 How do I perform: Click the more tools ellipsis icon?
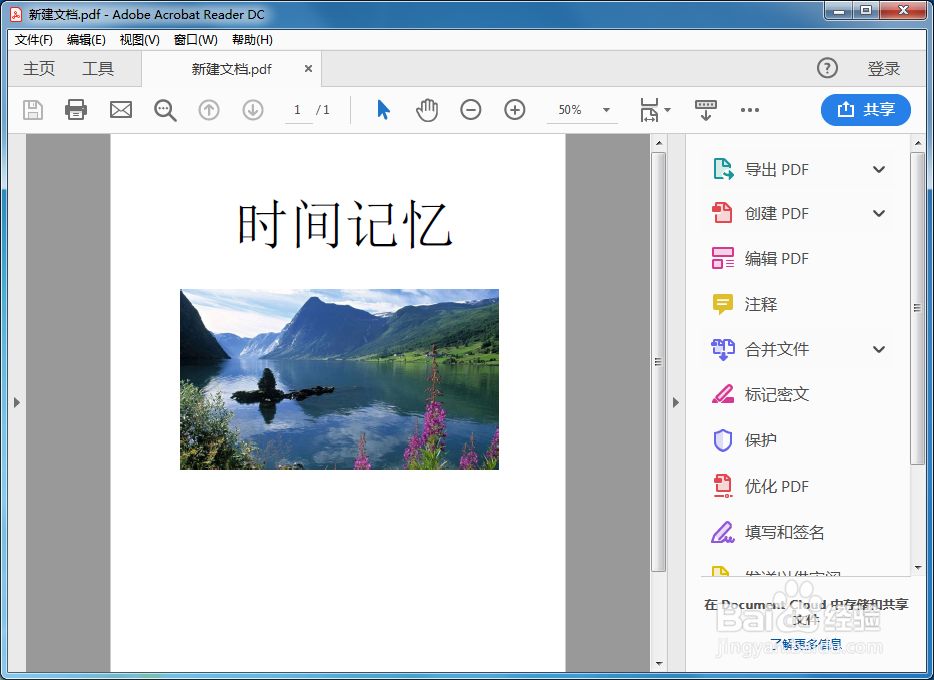coord(750,110)
